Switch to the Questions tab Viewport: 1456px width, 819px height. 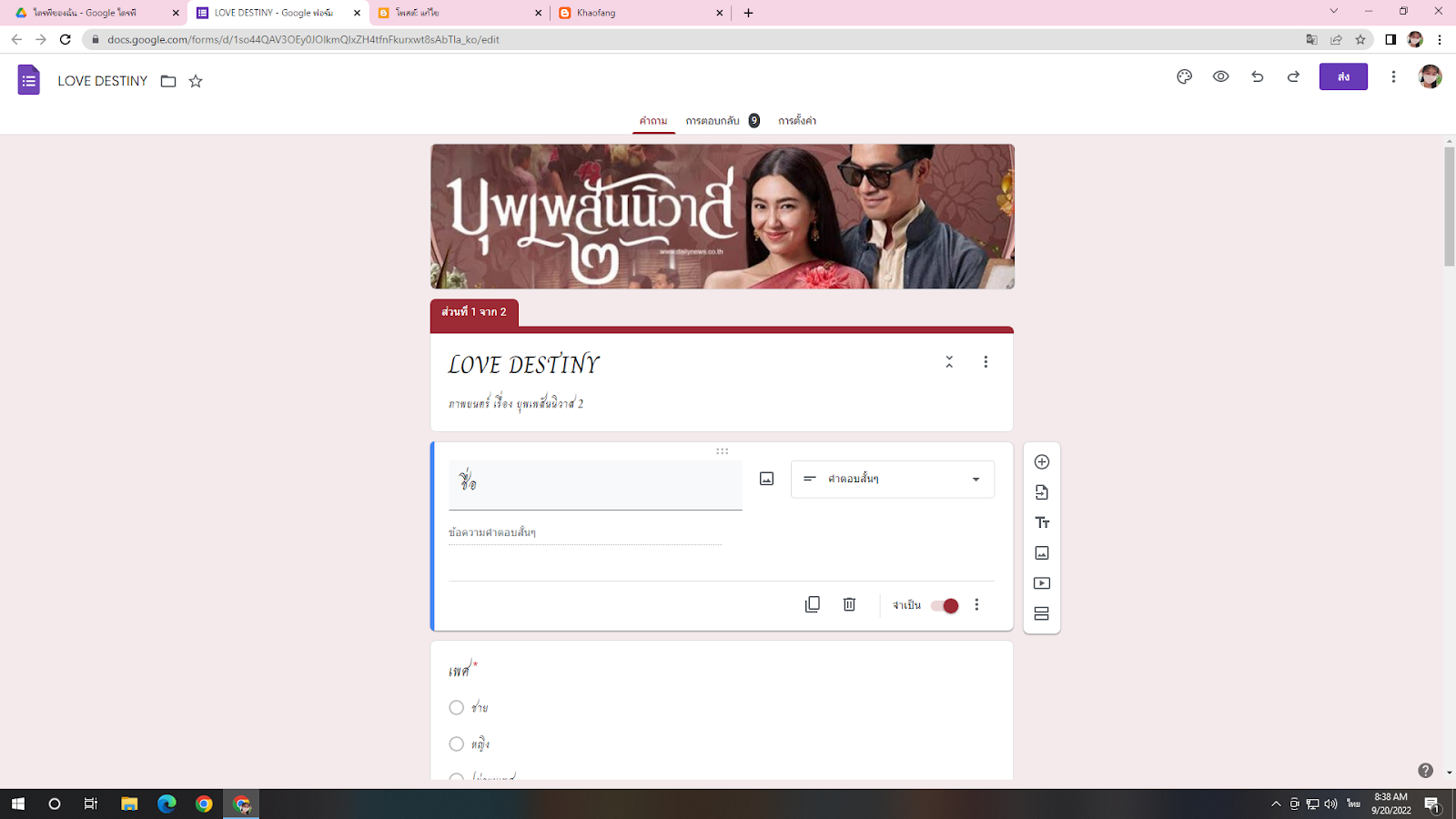coord(653,121)
